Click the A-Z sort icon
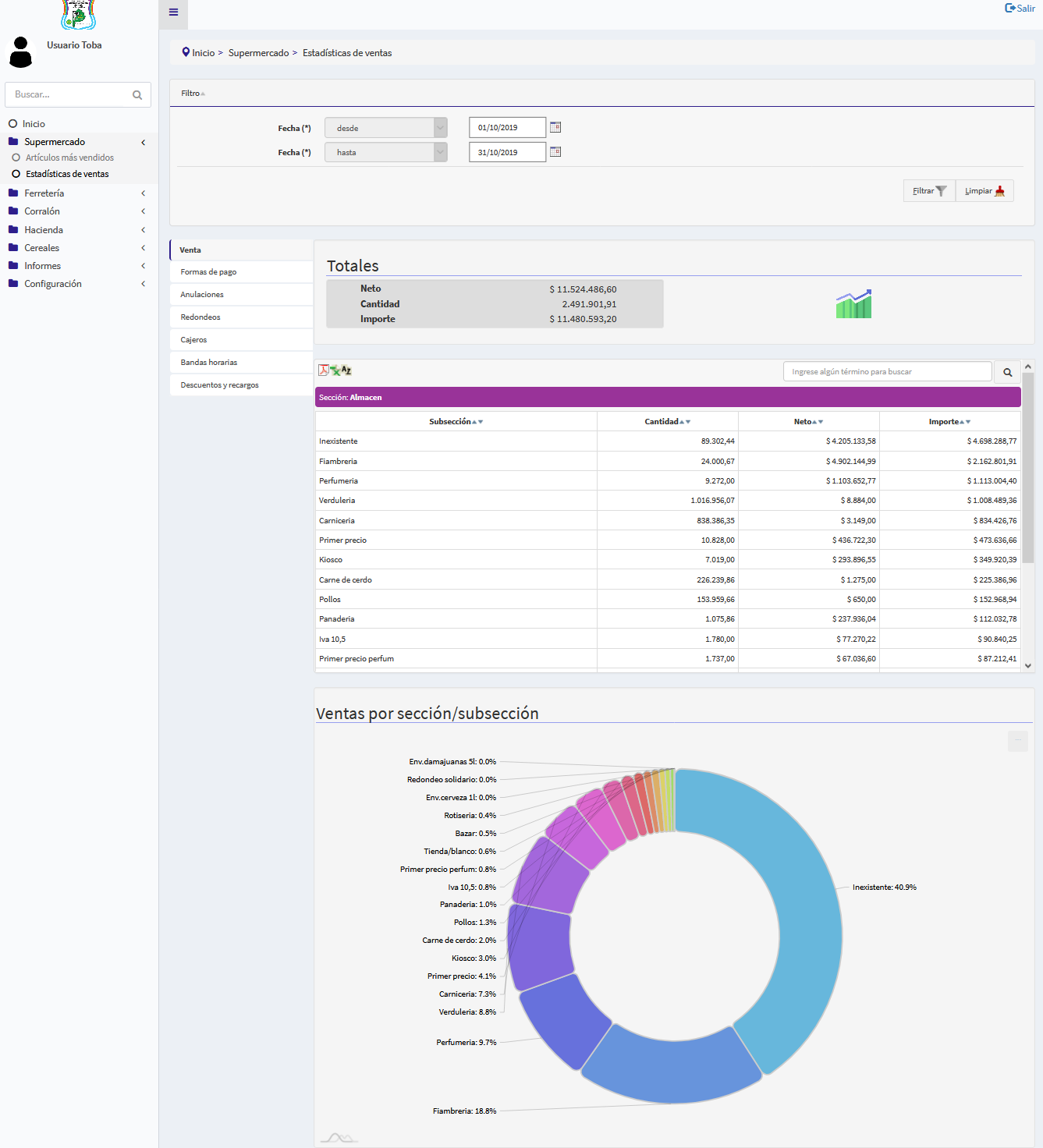Screen dimensions: 1043x1148 coord(346,370)
